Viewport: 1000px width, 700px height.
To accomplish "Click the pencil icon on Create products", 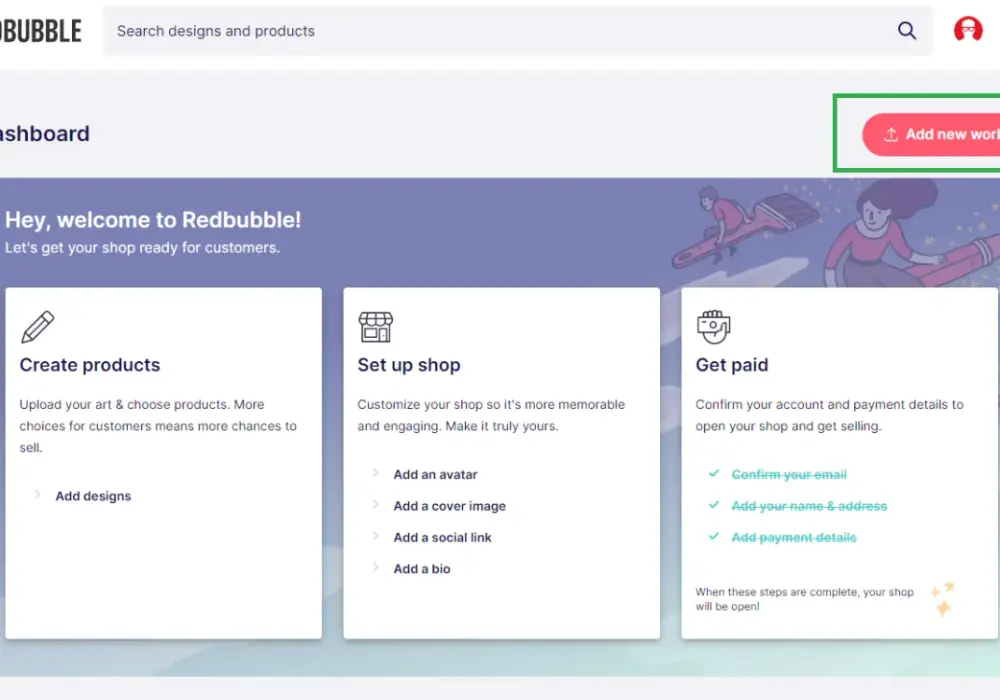I will pos(38,326).
